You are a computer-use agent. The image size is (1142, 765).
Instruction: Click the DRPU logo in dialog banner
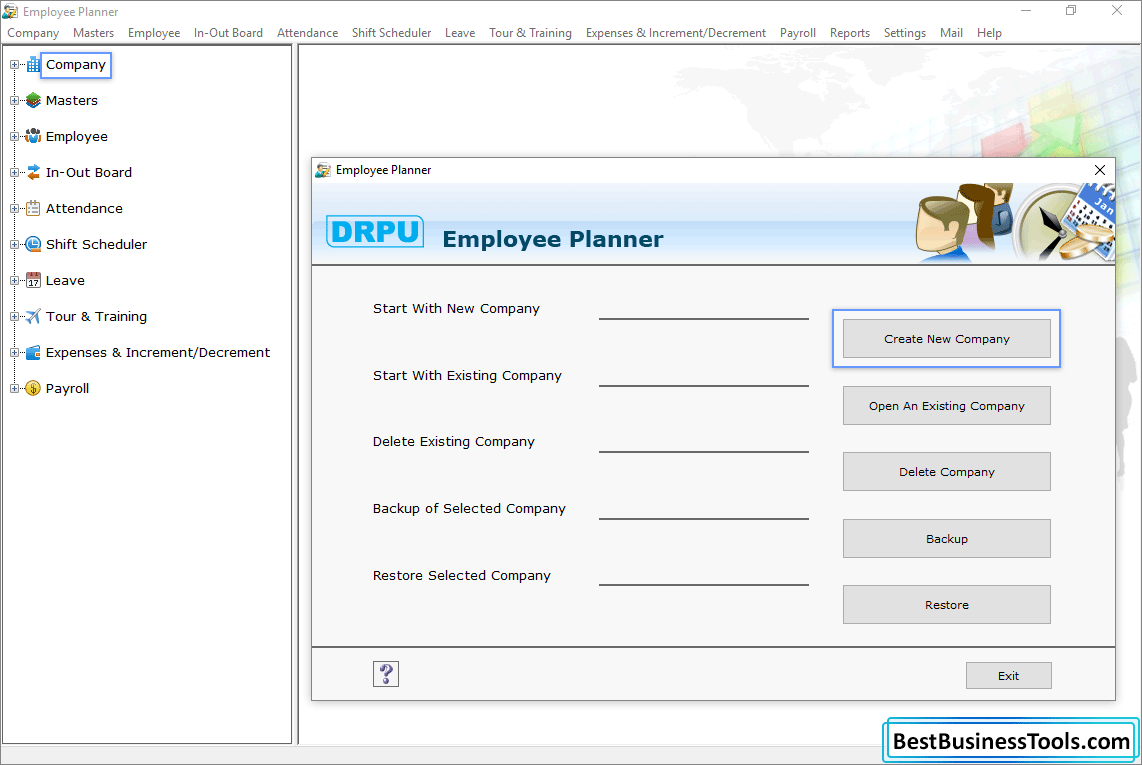(375, 232)
